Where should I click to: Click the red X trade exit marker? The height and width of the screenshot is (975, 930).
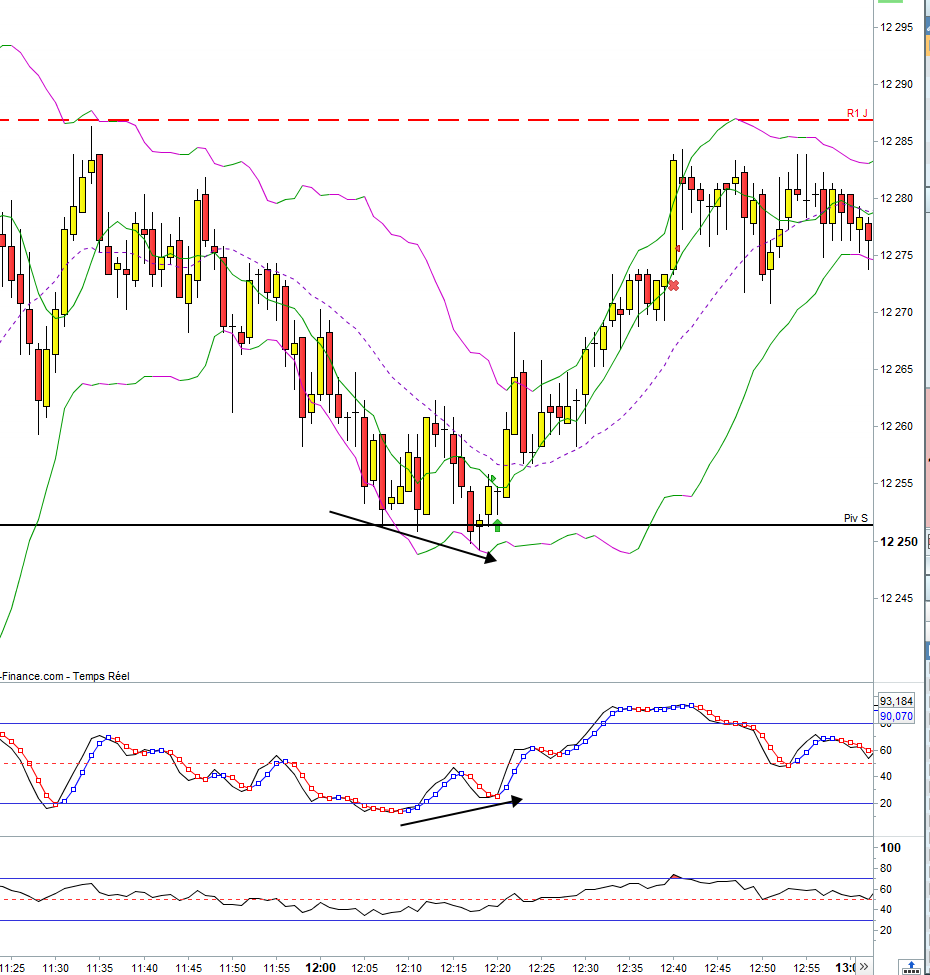pyautogui.click(x=673, y=285)
